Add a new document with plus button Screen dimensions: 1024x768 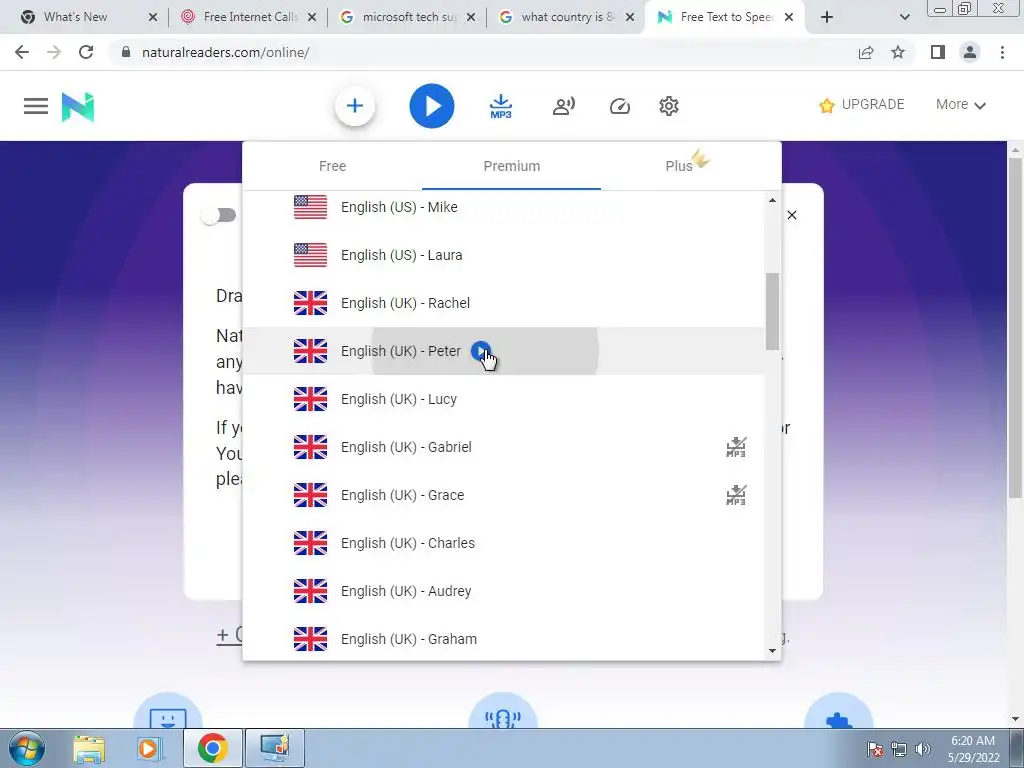pyautogui.click(x=355, y=106)
